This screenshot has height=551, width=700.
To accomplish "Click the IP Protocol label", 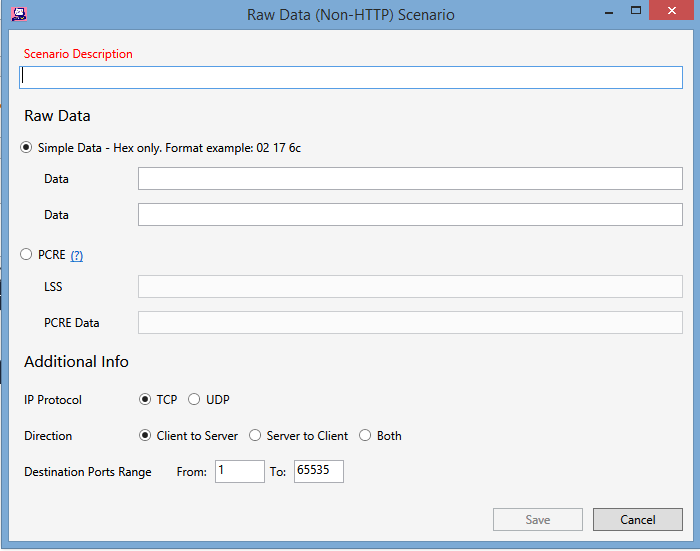I will point(53,400).
